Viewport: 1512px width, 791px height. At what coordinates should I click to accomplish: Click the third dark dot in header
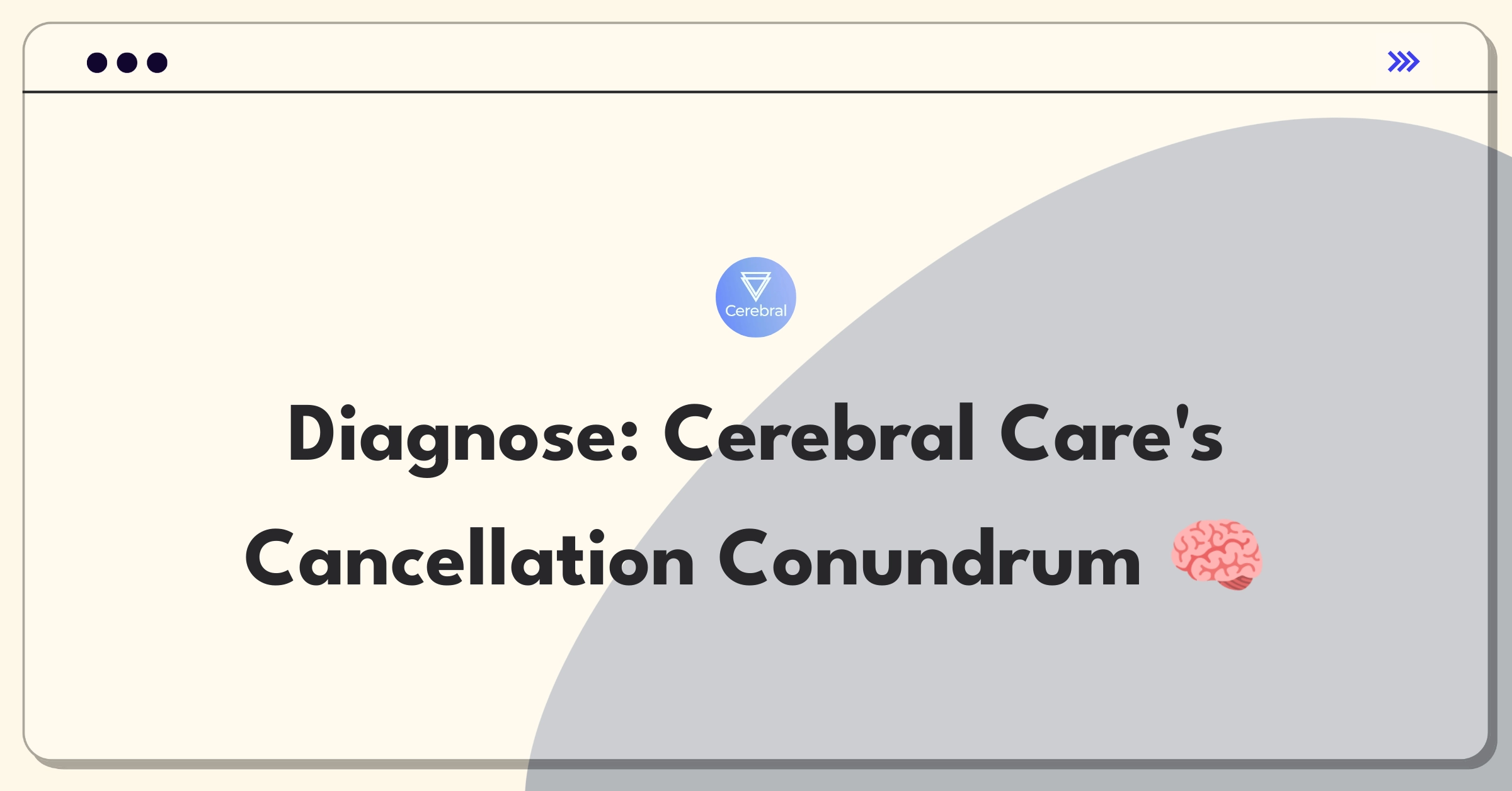click(157, 63)
